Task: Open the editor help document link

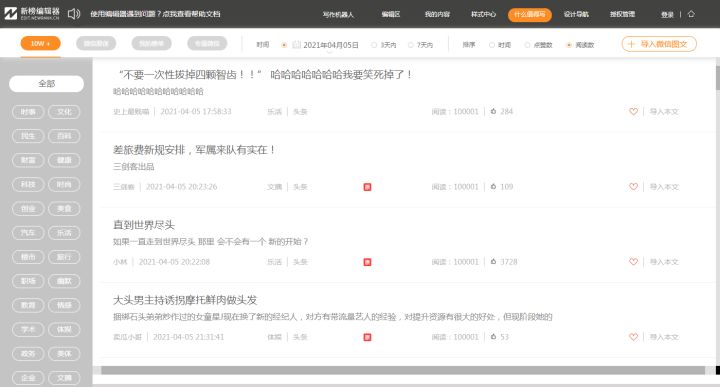Action: 155,14
